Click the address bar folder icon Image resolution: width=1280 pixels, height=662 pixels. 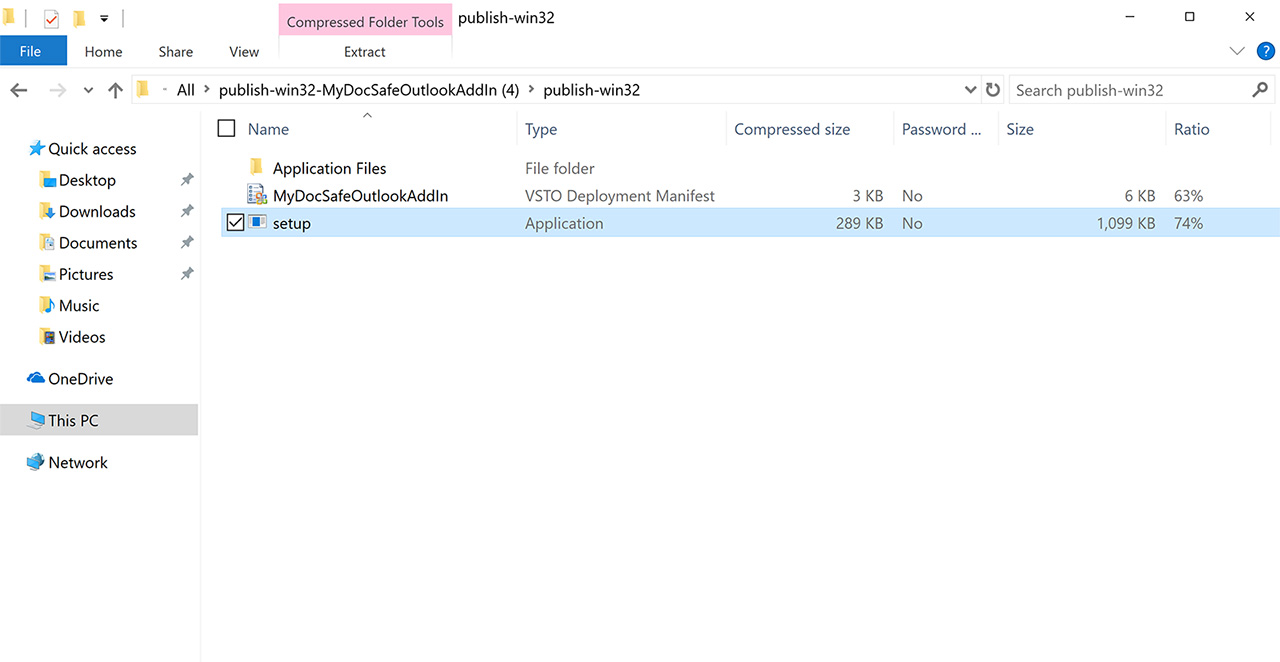click(143, 89)
